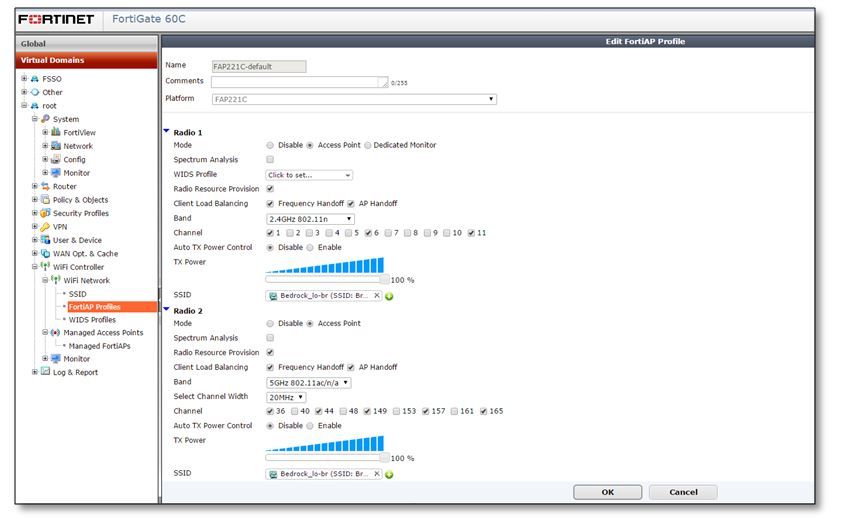Screen dimensions: 843x523
Task: Open the Global section
Action: point(87,44)
